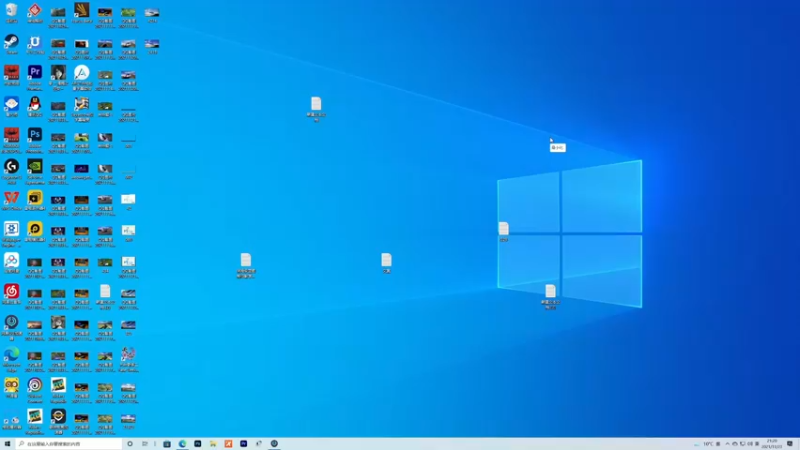Launch Steam from the desktop
This screenshot has height=450, width=800.
click(x=11, y=44)
